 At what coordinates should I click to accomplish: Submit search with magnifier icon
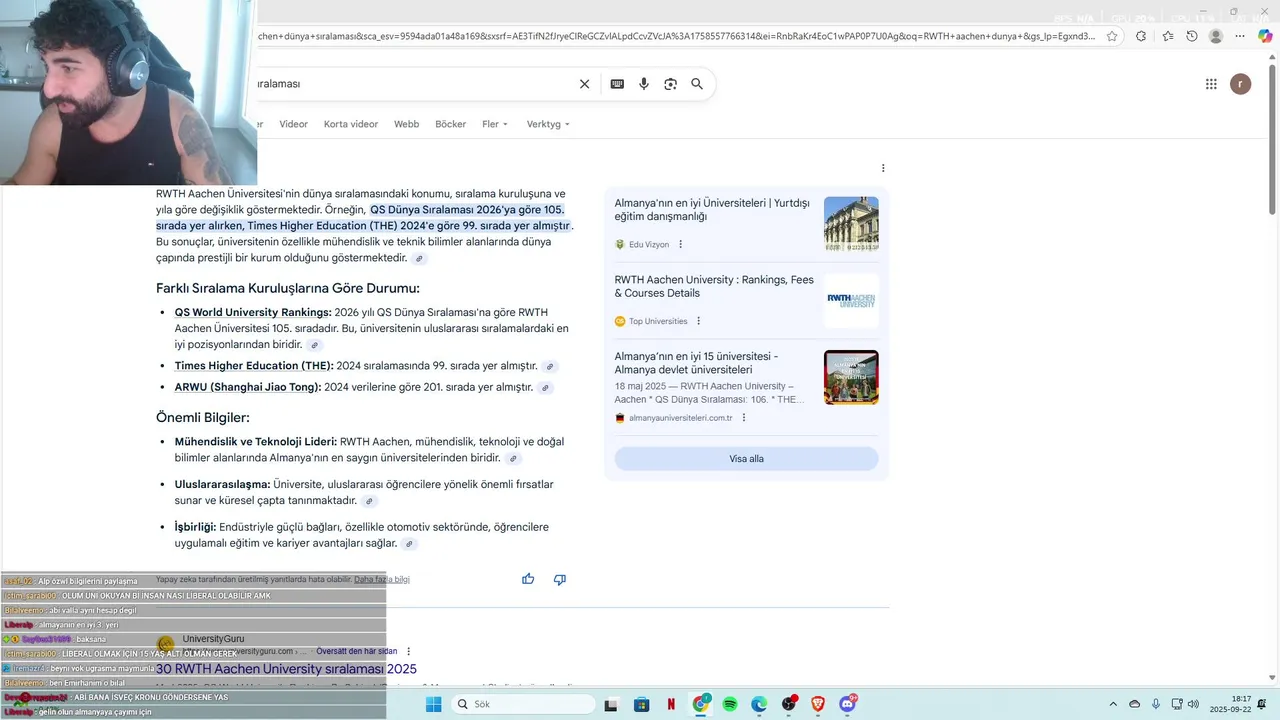[x=697, y=84]
